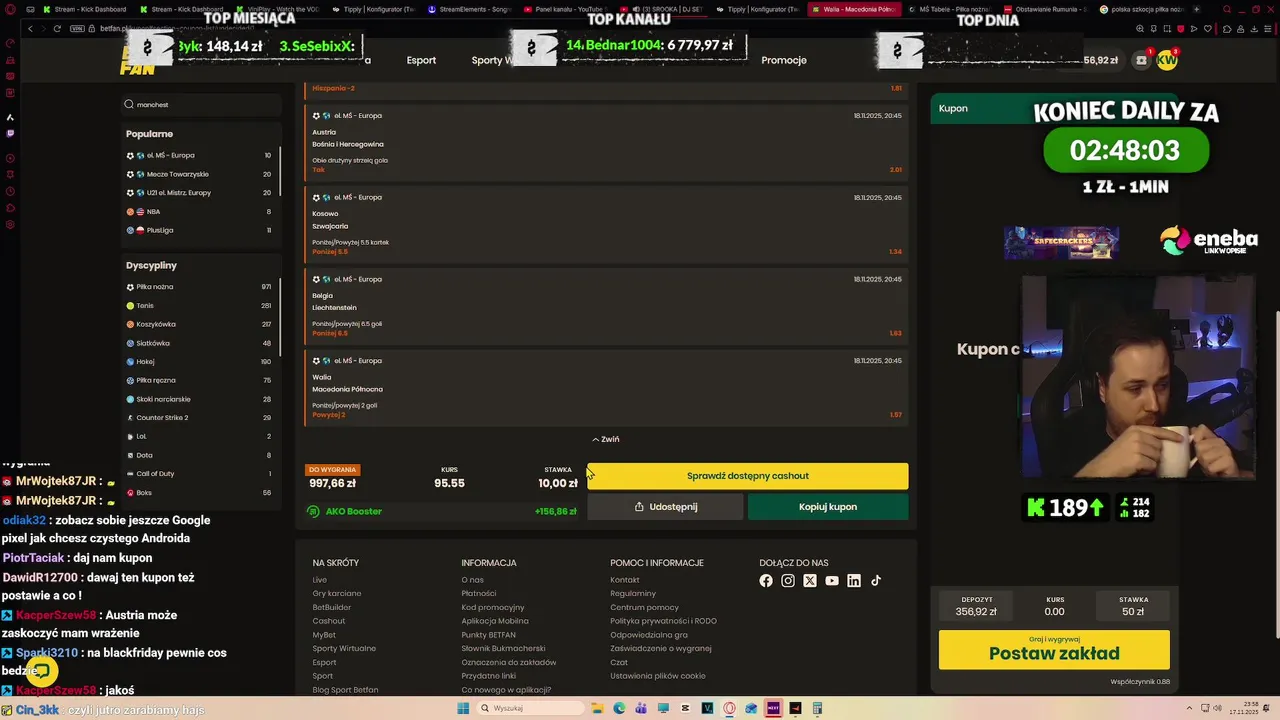Viewport: 1280px width, 720px height.
Task: Open Siatkówka discipline
Action: 198,343
